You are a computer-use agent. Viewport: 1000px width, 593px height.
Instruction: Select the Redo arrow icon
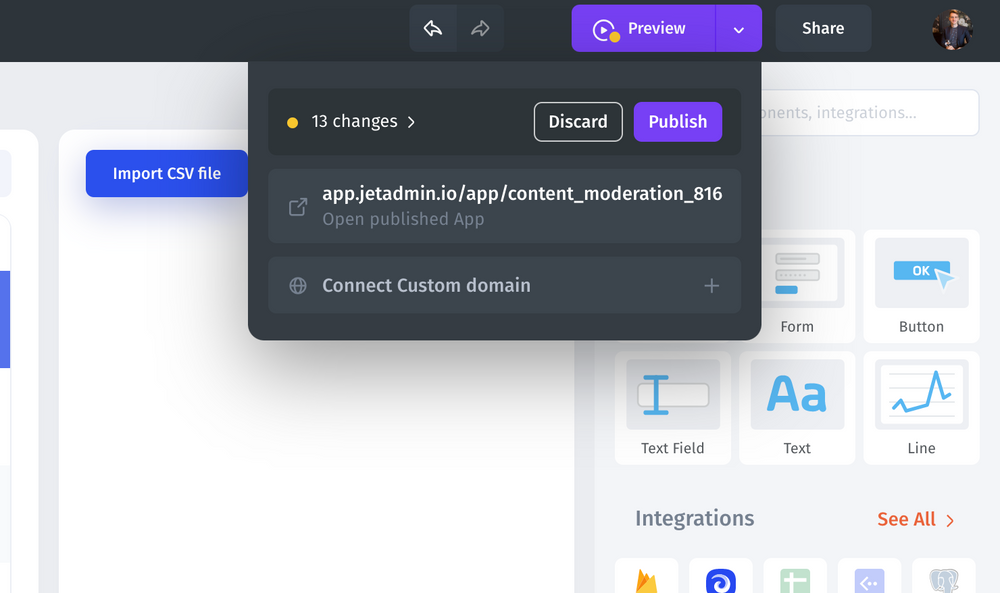click(x=481, y=28)
